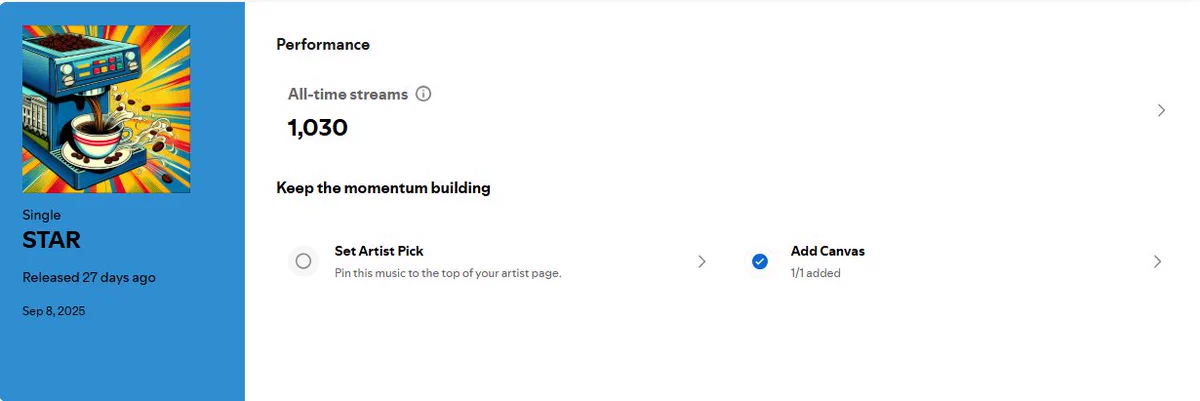The image size is (1200, 401).
Task: Click the '1/1 added' canvas status
Action: coord(816,272)
